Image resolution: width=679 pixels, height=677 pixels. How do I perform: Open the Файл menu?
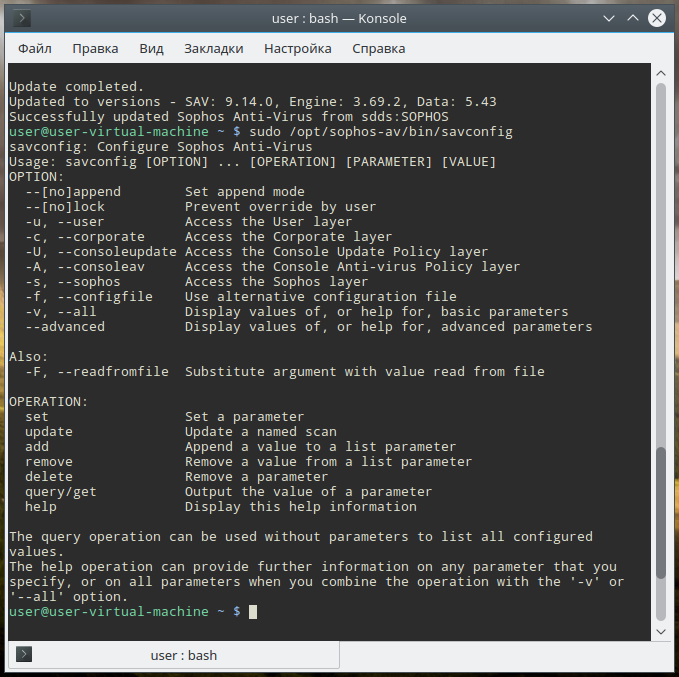coord(35,49)
